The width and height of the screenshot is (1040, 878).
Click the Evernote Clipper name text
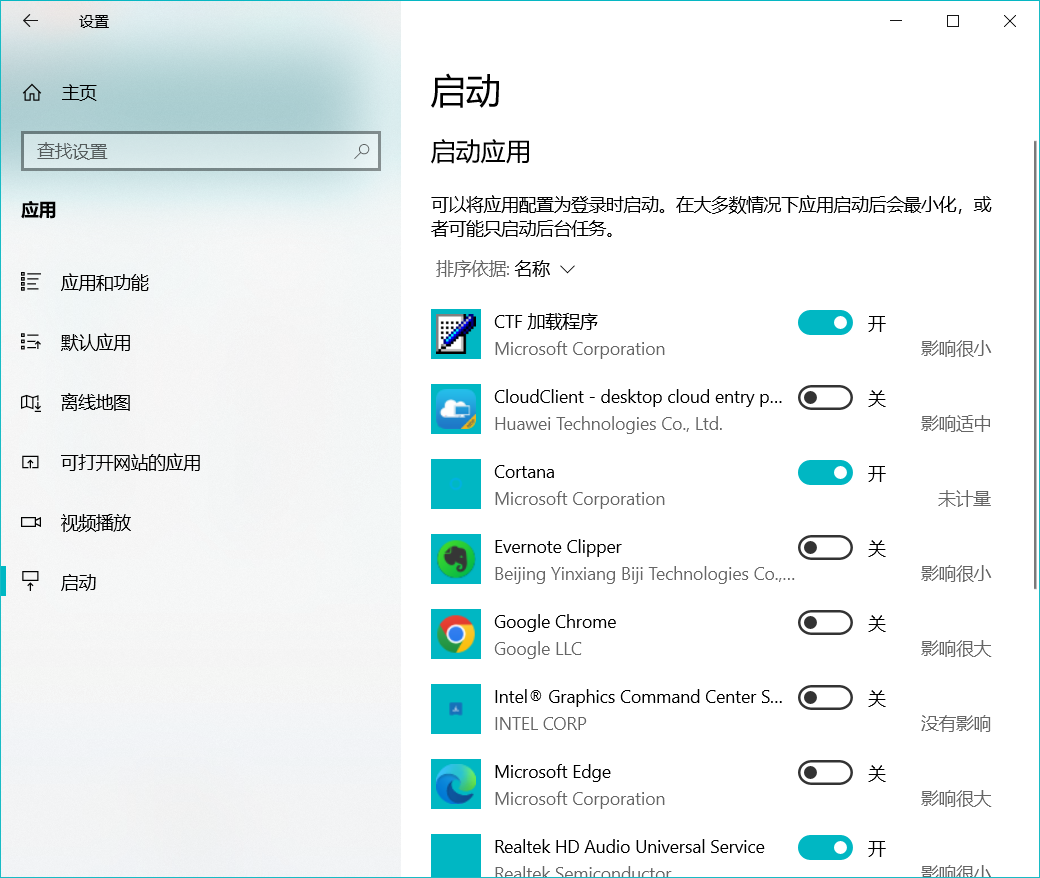[x=558, y=547]
